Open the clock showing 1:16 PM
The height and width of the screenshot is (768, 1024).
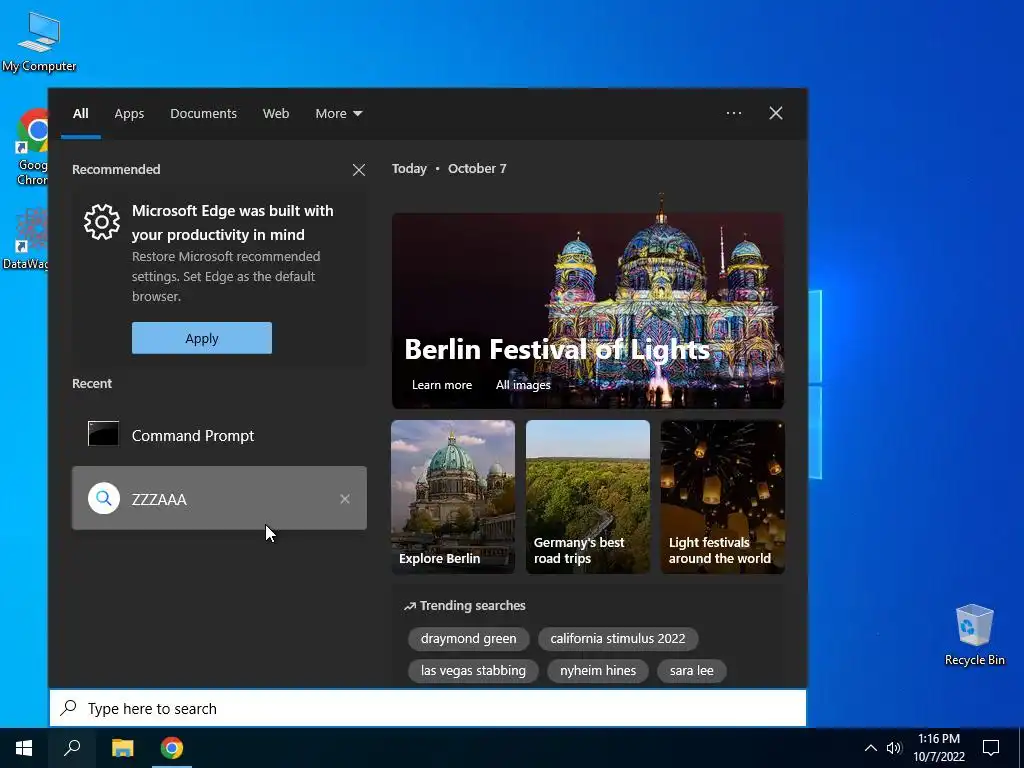coord(939,748)
